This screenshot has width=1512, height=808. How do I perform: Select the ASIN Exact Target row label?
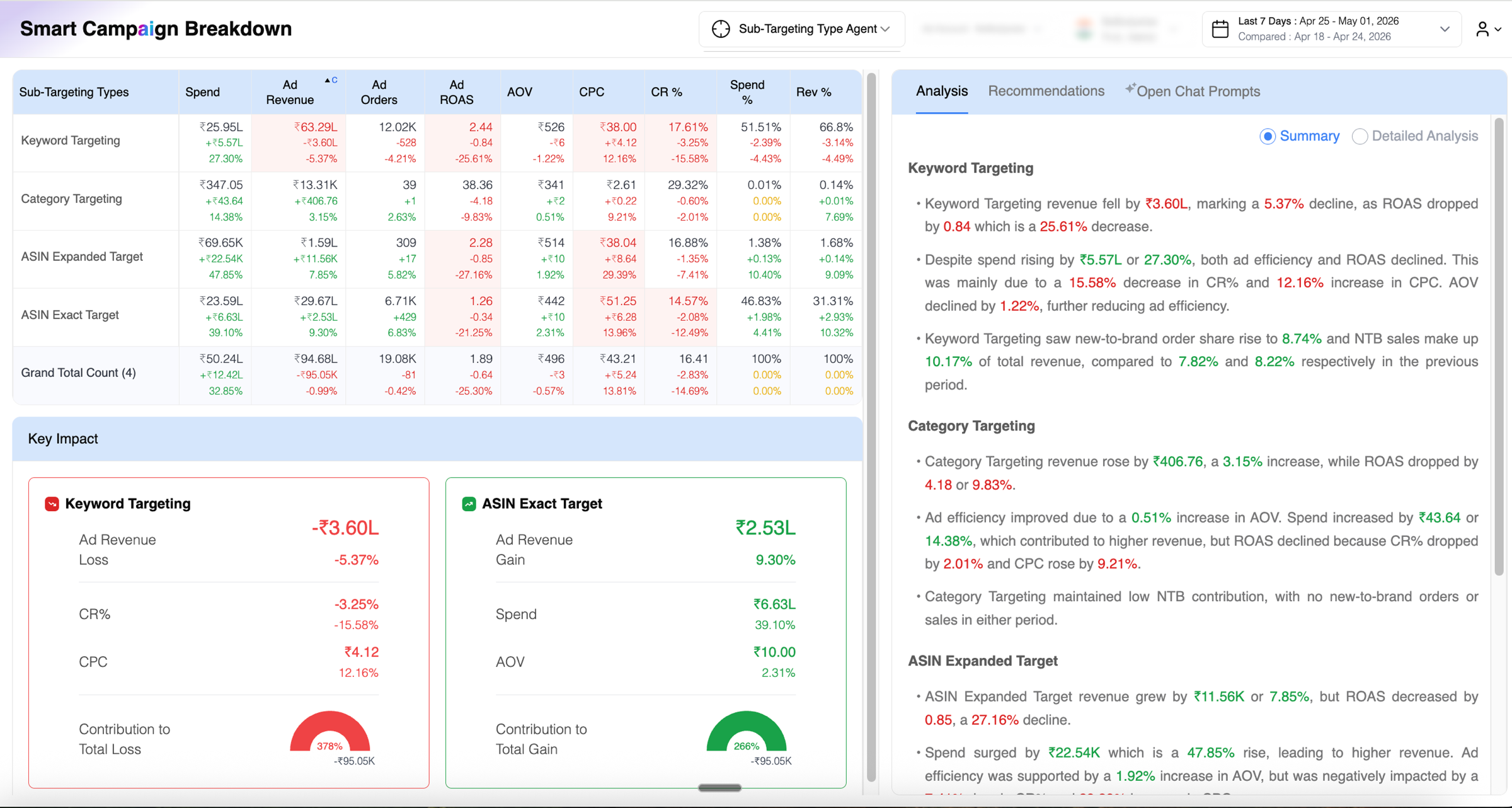[70, 315]
